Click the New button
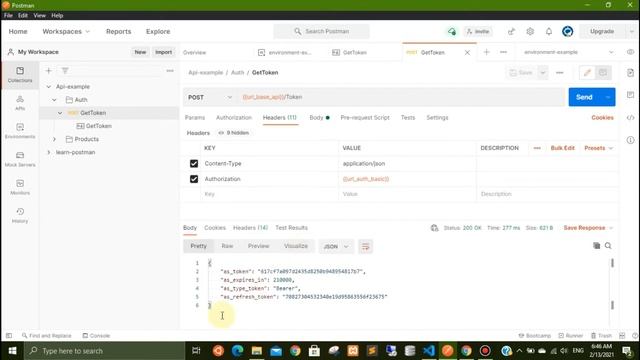The height and width of the screenshot is (360, 640). coord(140,52)
